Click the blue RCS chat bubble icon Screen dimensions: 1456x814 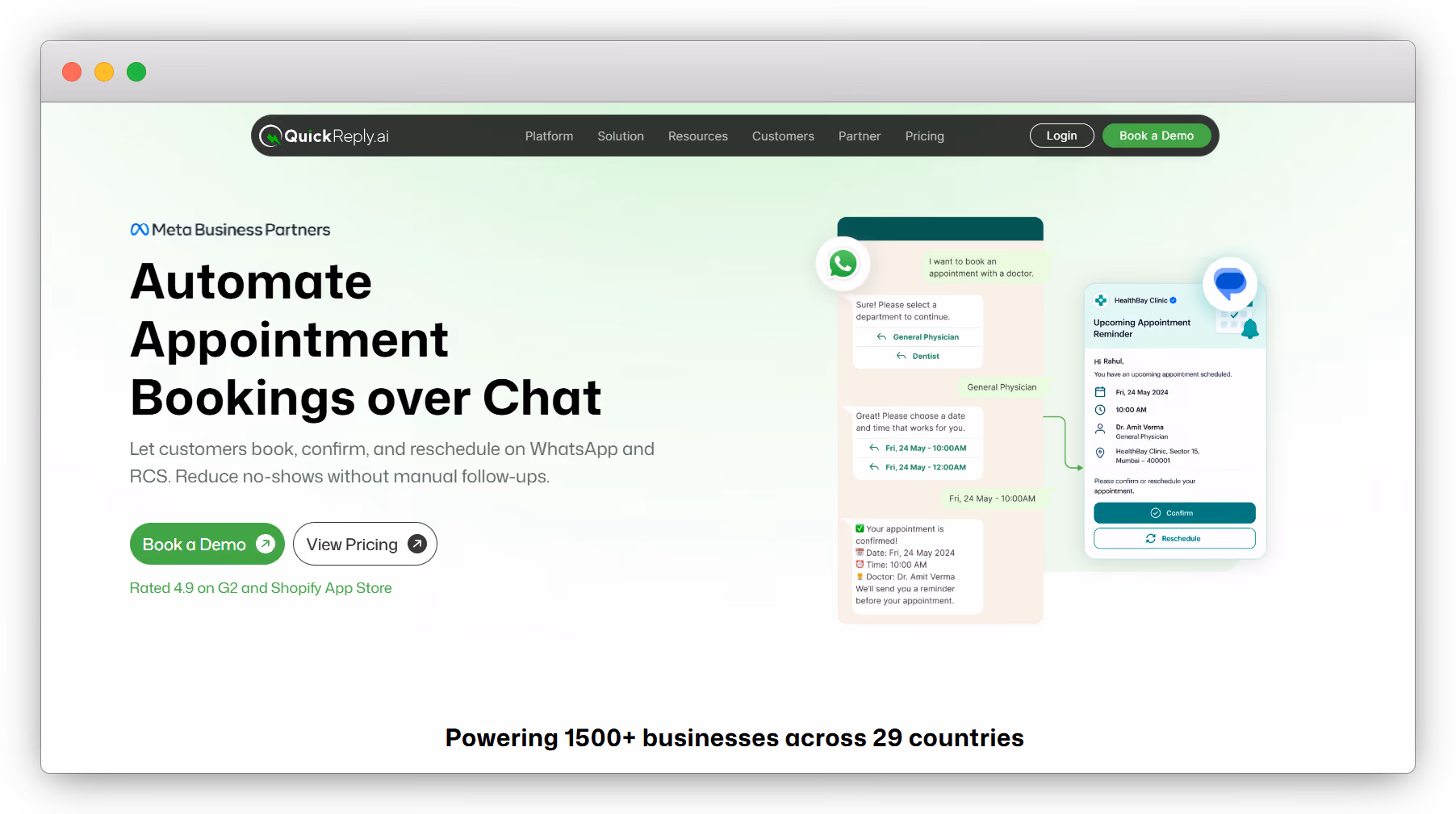coord(1230,283)
